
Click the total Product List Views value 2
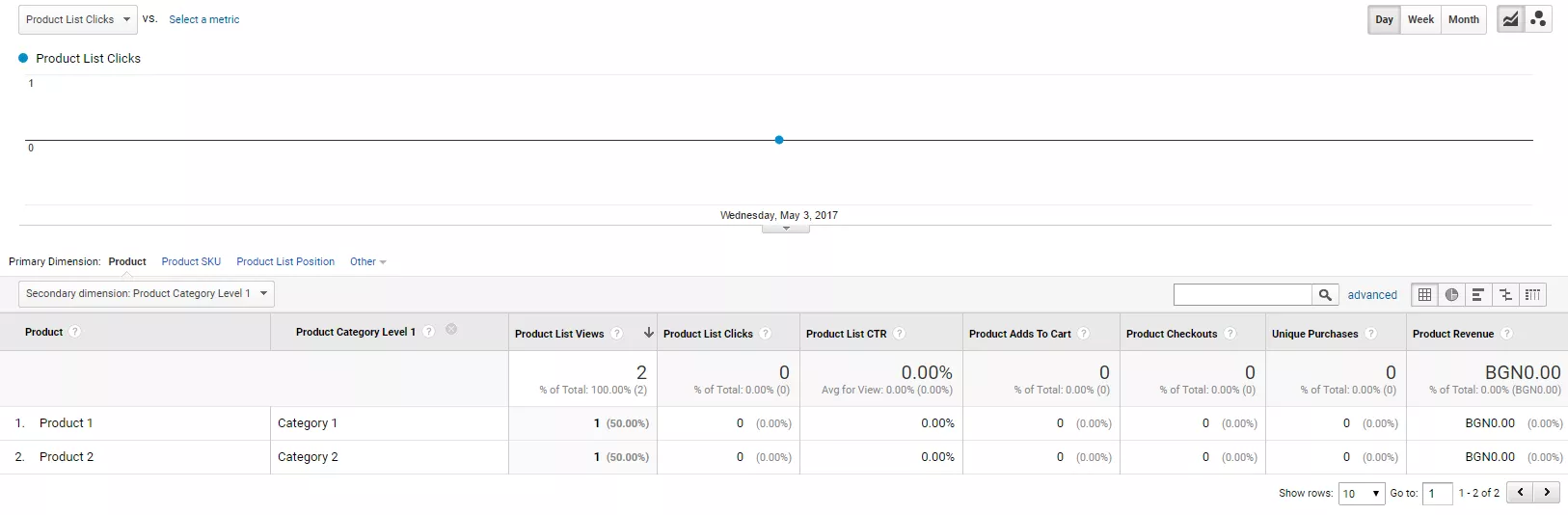pos(641,372)
